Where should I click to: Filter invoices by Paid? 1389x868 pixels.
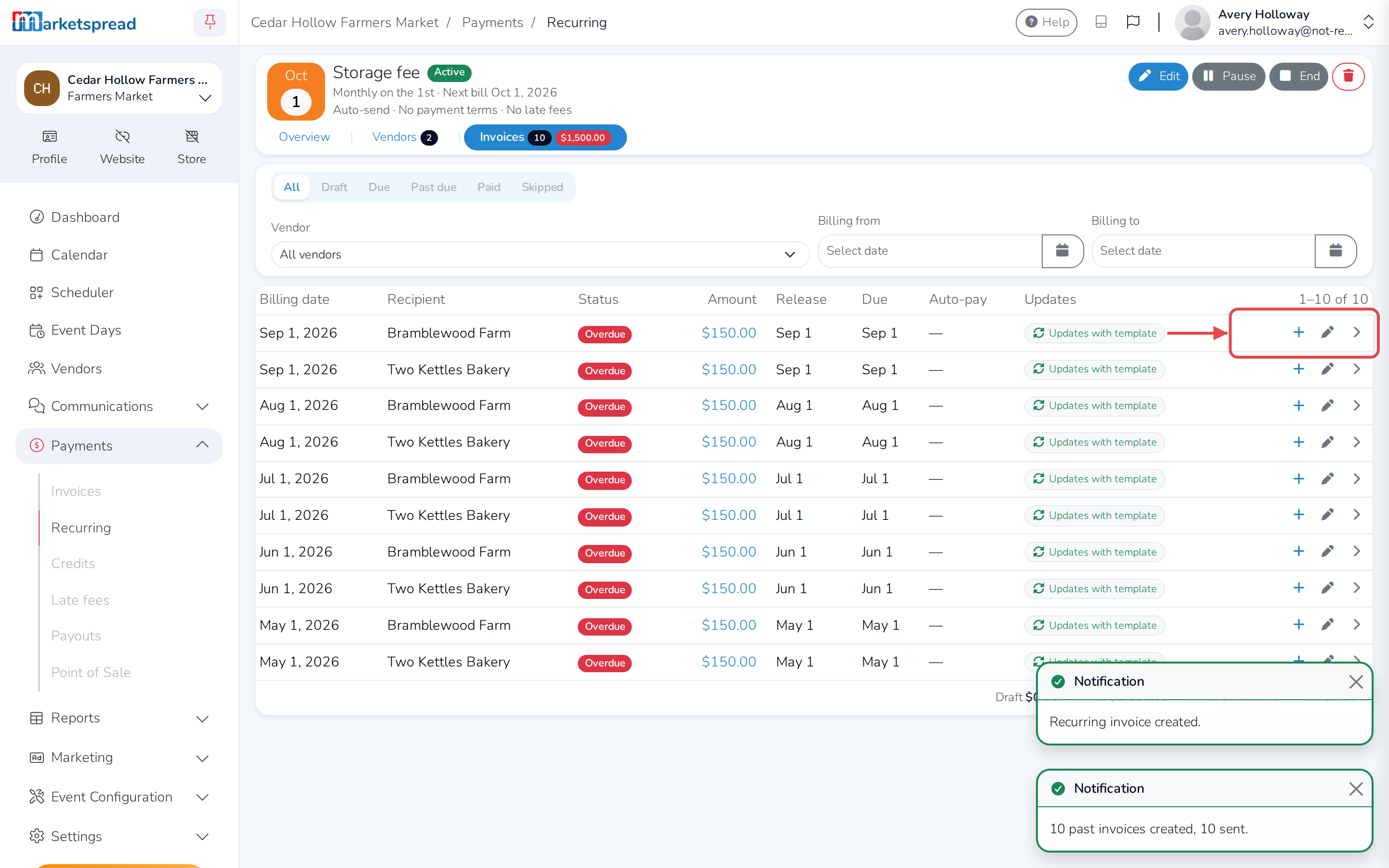click(489, 187)
